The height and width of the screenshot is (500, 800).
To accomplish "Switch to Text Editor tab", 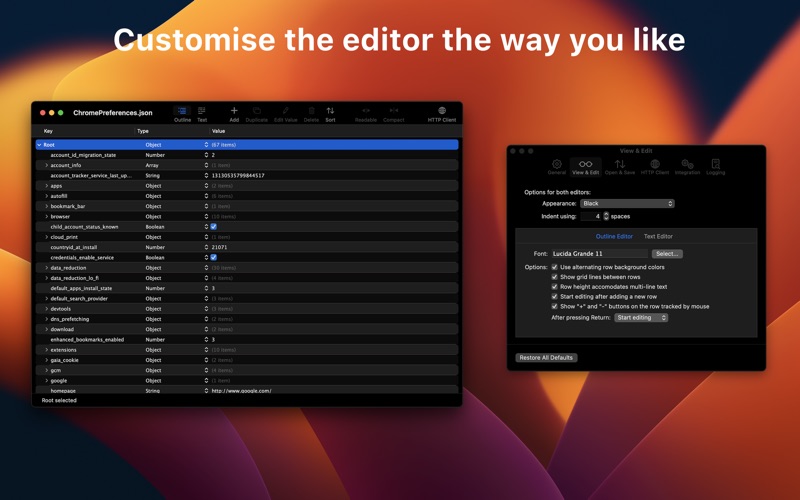I will click(x=658, y=236).
